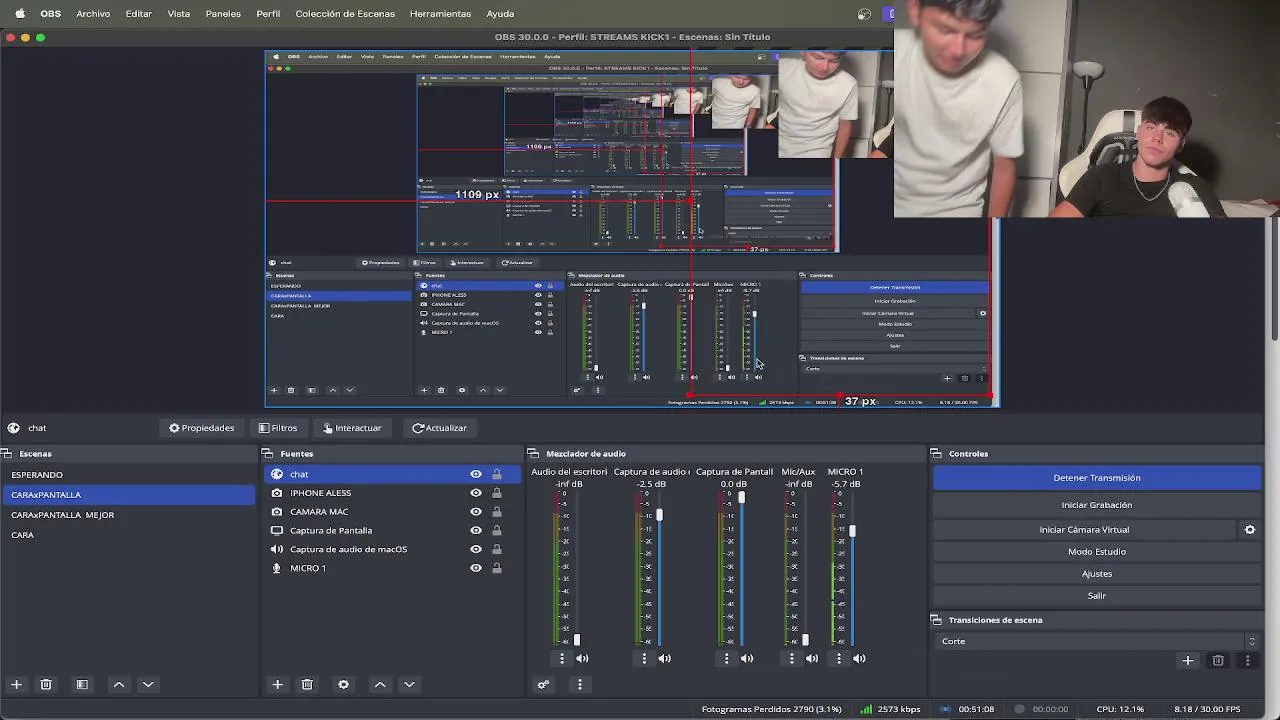This screenshot has height=720, width=1280.
Task: Open source properties gear in Fuentes toolbar
Action: coord(343,684)
